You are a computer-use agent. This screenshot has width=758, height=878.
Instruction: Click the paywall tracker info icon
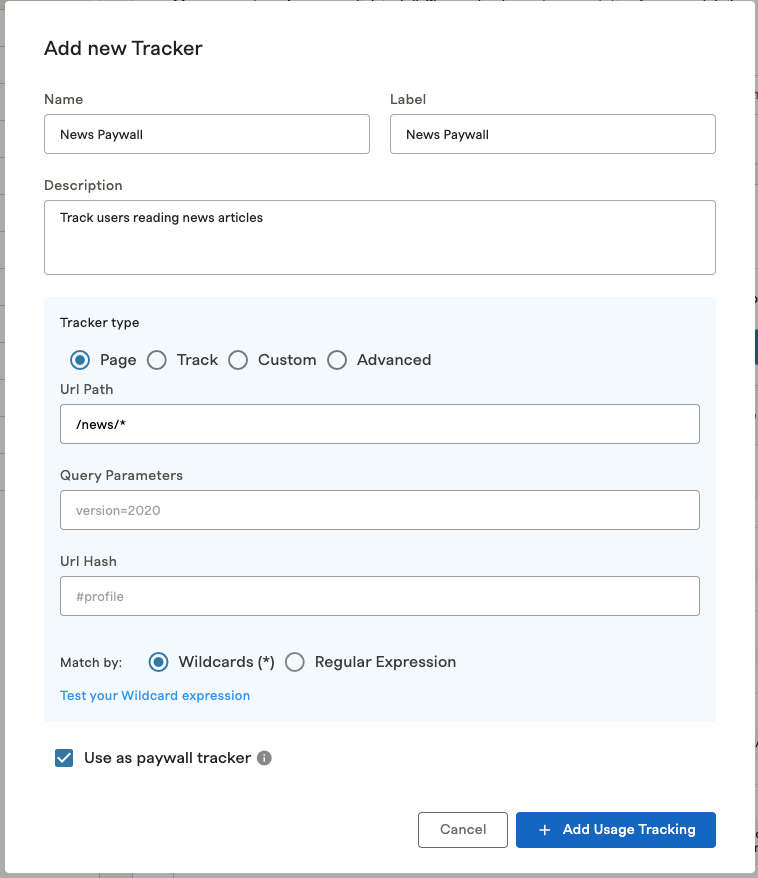(264, 758)
